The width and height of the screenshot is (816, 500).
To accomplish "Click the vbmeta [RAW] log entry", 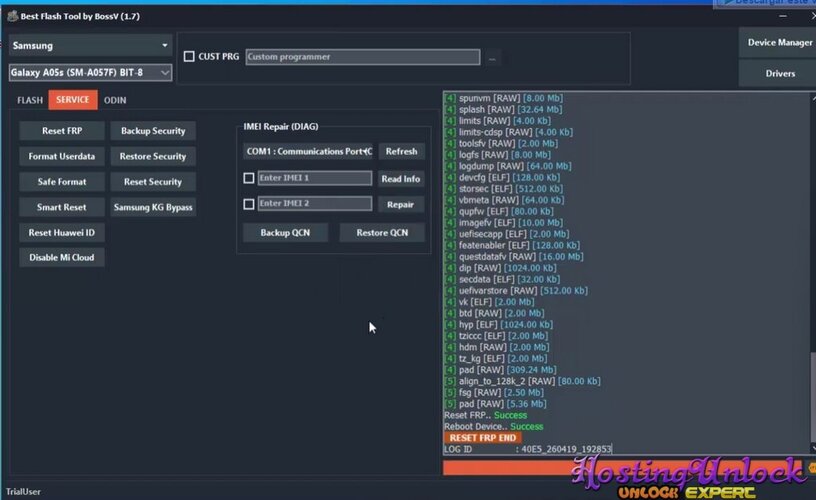I will (504, 200).
